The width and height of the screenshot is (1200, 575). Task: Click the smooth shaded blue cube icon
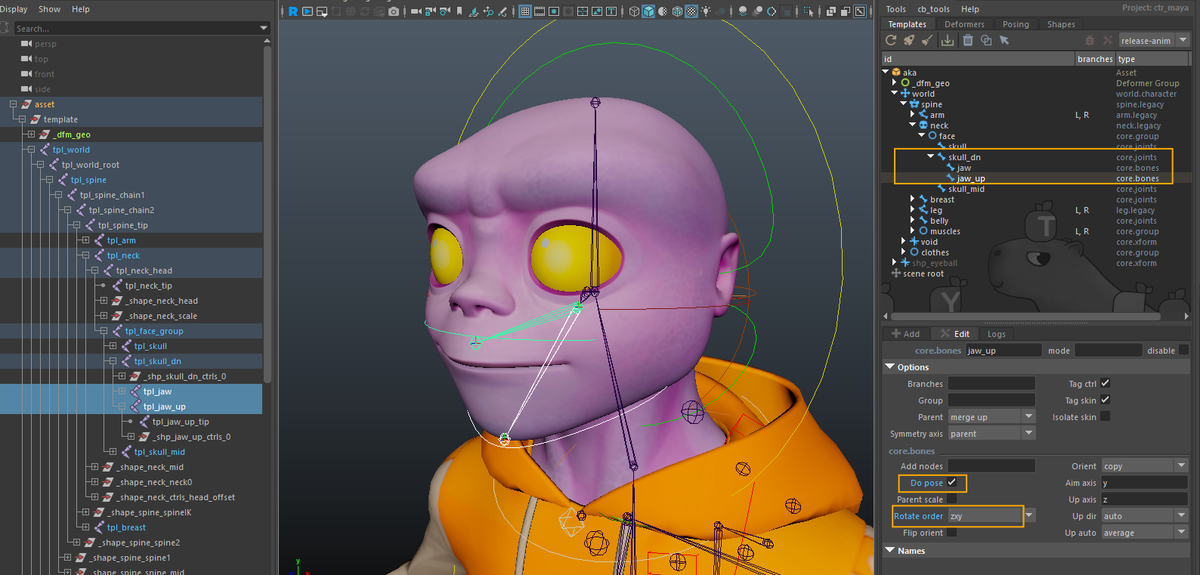[x=648, y=11]
